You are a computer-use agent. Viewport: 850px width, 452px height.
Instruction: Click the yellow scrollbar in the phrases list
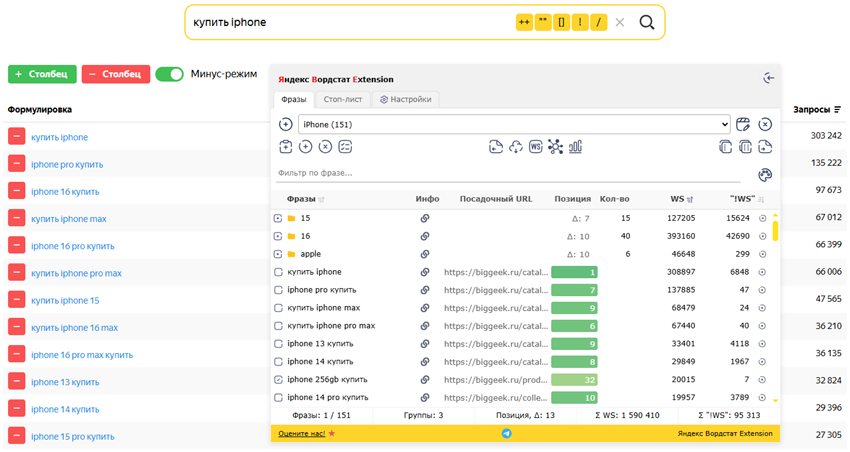click(x=775, y=230)
